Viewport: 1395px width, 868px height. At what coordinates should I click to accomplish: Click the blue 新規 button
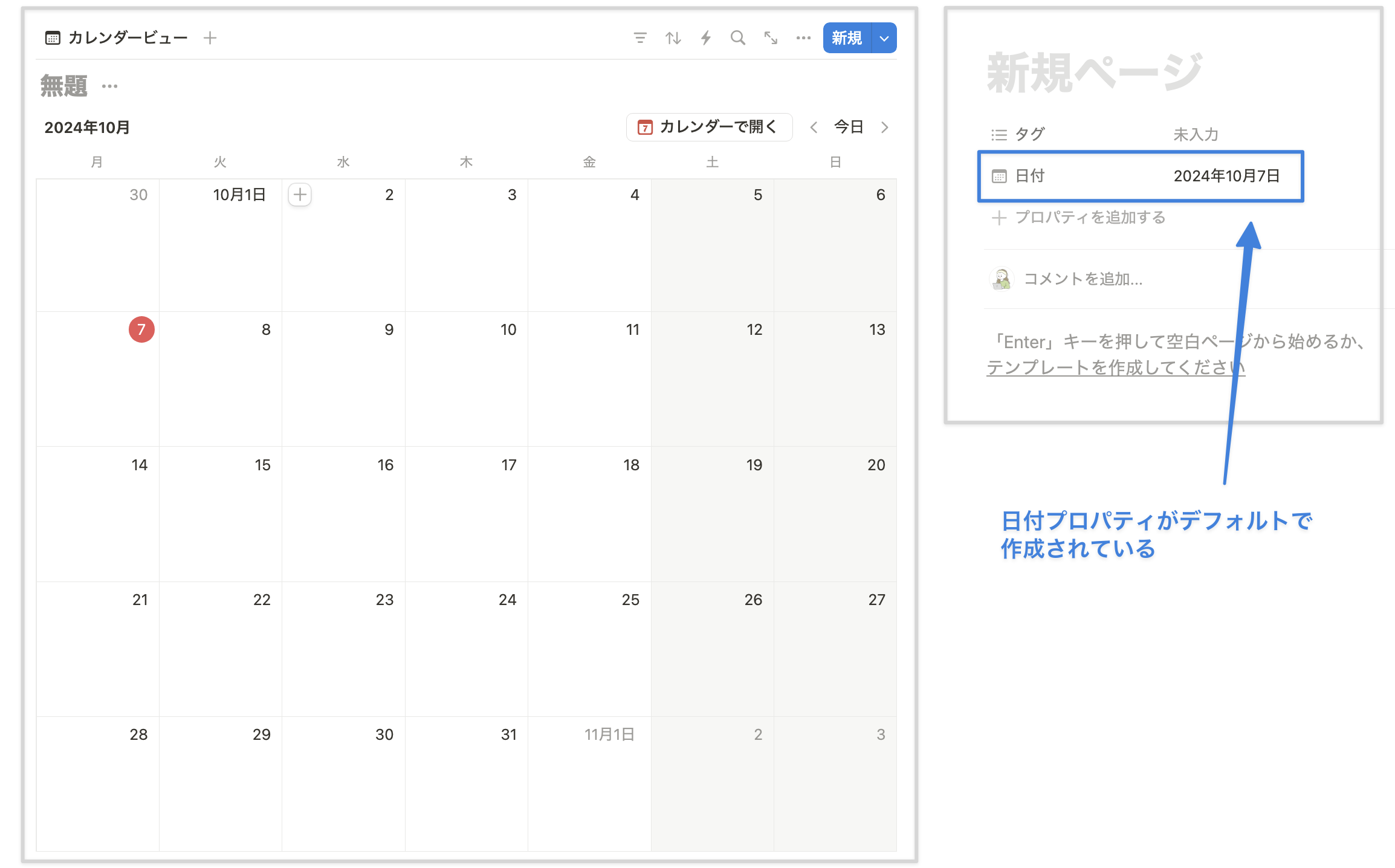click(847, 38)
